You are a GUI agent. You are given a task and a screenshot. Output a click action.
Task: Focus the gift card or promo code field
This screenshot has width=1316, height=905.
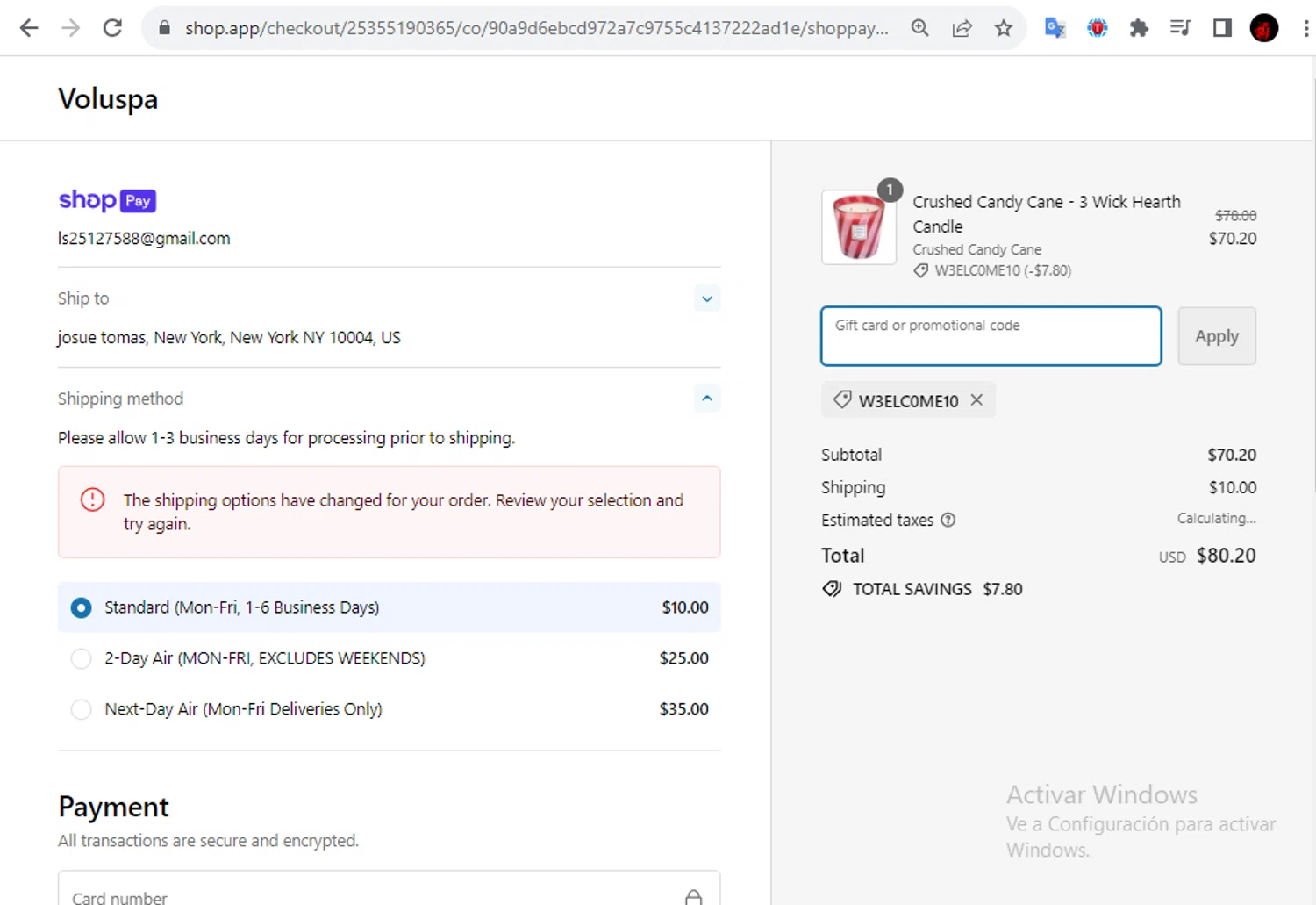point(991,336)
